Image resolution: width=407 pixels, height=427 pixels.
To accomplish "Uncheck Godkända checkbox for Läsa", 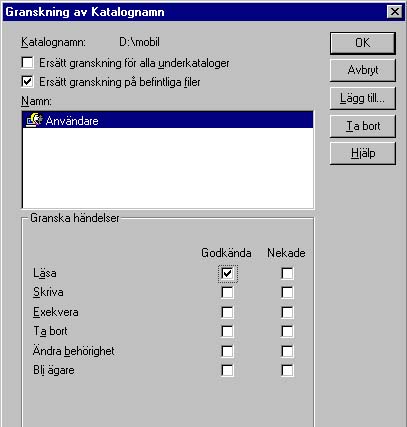I will click(227, 274).
